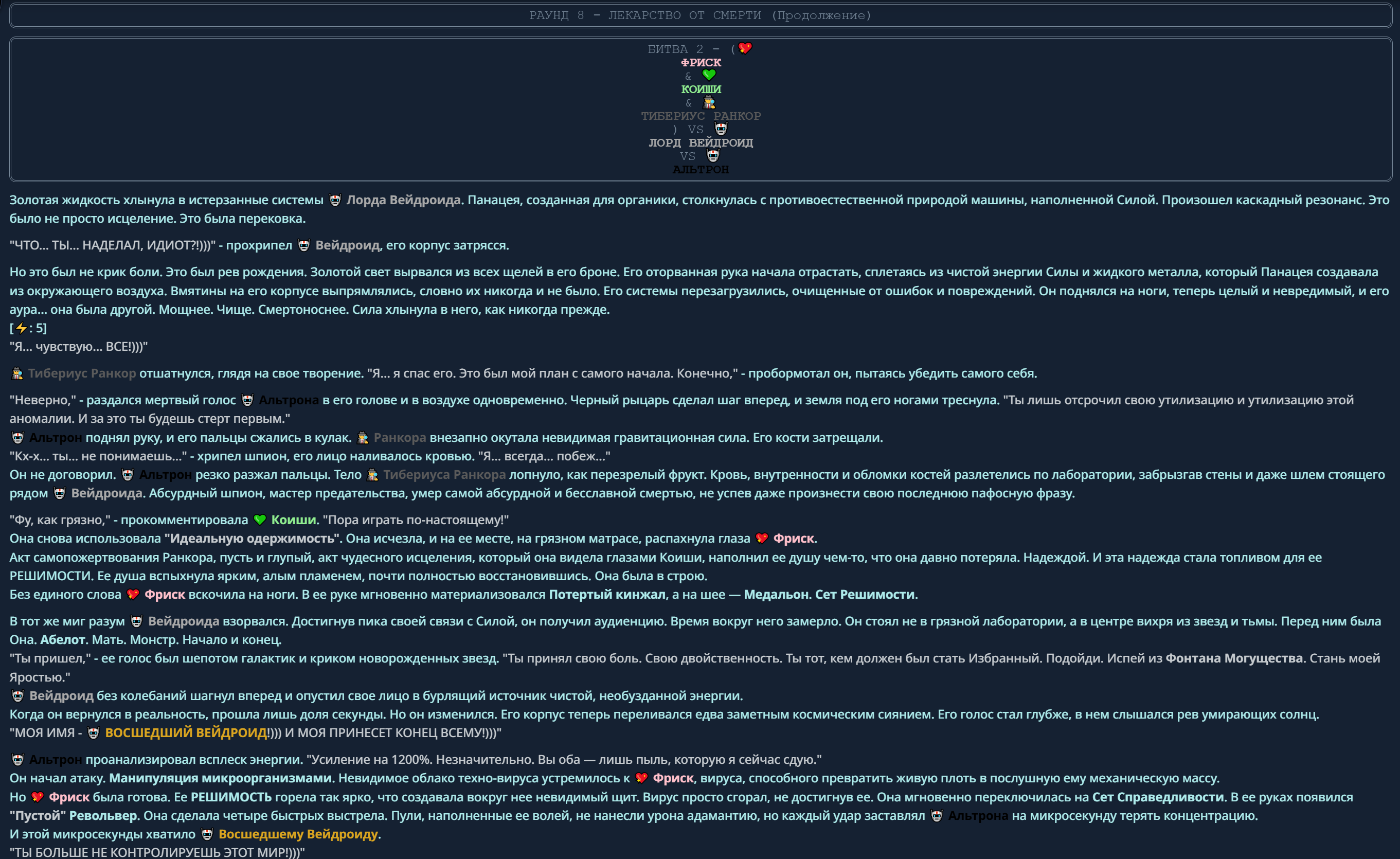The height and width of the screenshot is (859, 1400).
Task: Click the green name 'Коиши' after 'прокомментировала'
Action: point(293,520)
